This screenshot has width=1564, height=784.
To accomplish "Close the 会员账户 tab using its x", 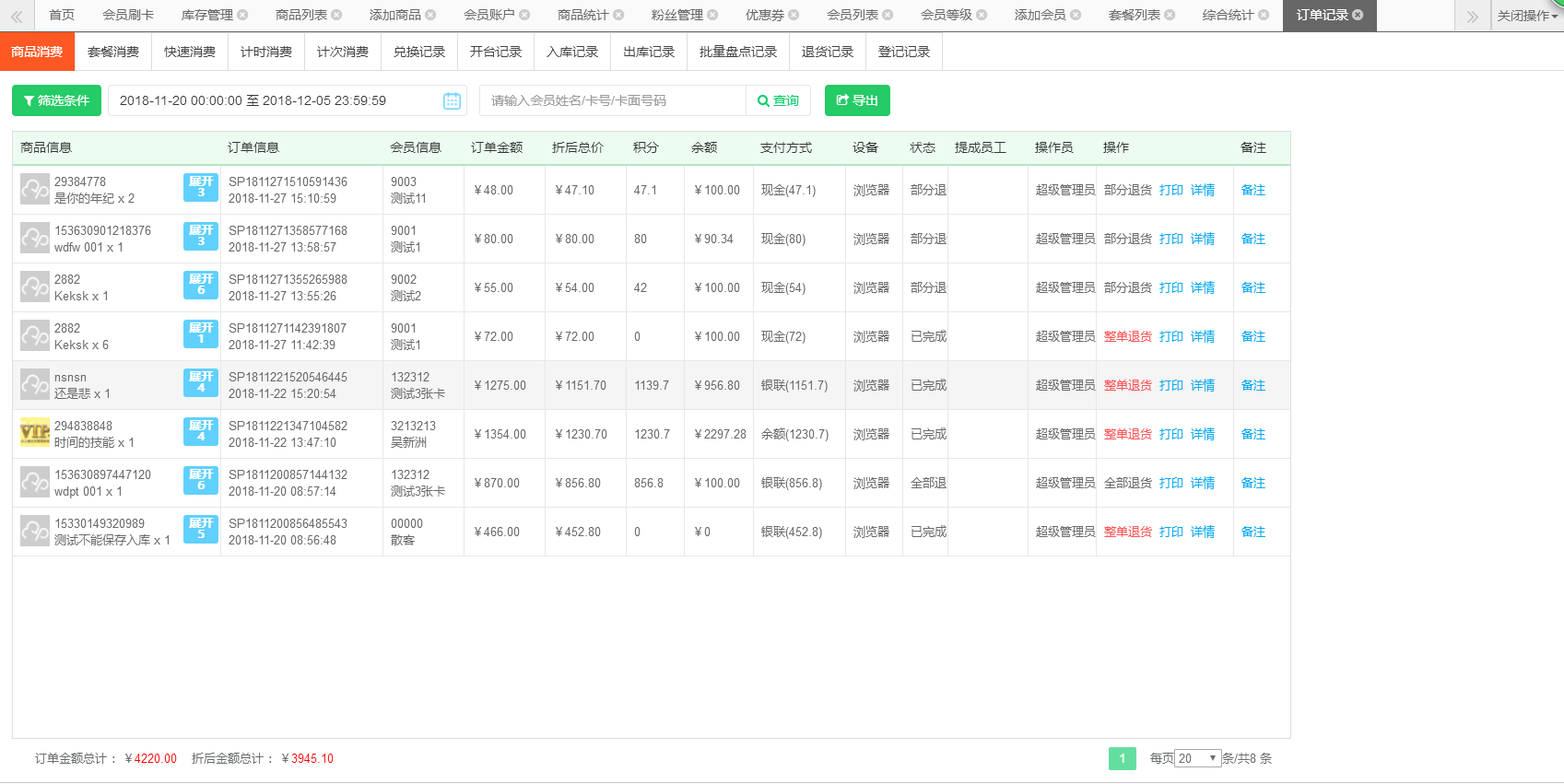I will click(x=524, y=15).
